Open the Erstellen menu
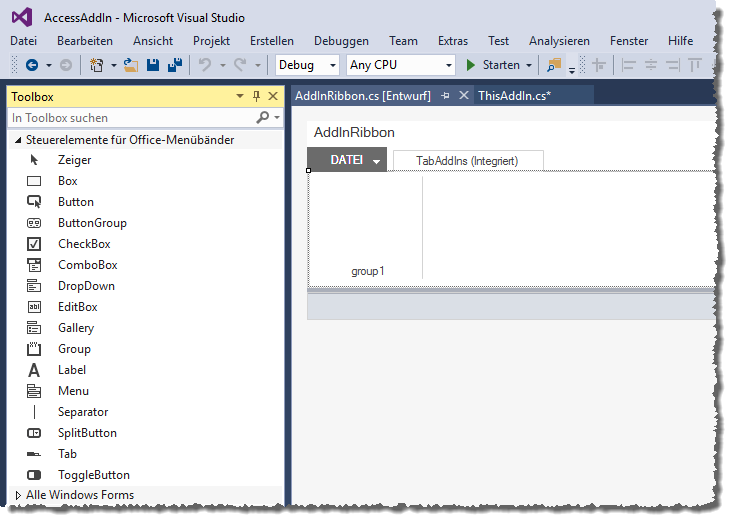The width and height of the screenshot is (734, 522). 272,41
